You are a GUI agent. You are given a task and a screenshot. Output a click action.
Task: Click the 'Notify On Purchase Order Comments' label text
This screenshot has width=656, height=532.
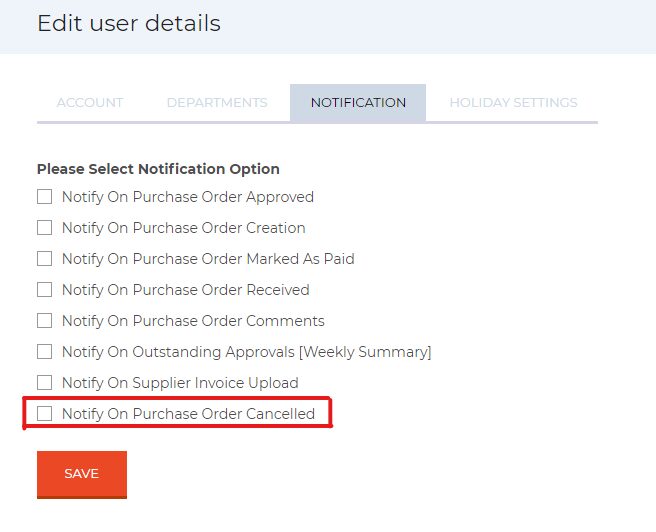[193, 321]
